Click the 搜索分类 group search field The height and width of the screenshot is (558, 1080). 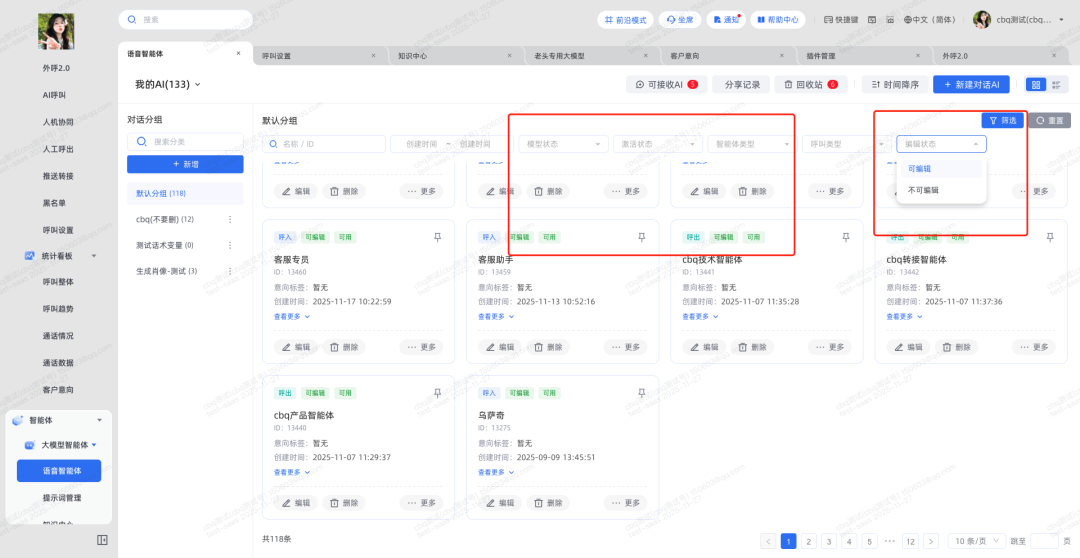pos(192,142)
